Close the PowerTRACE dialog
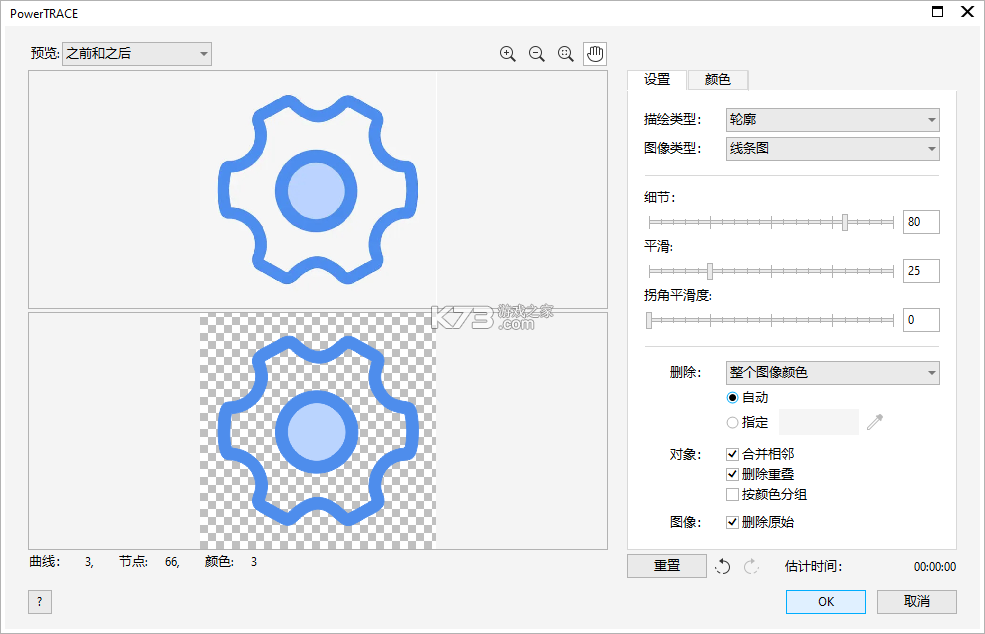This screenshot has width=985, height=634. pos(967,11)
